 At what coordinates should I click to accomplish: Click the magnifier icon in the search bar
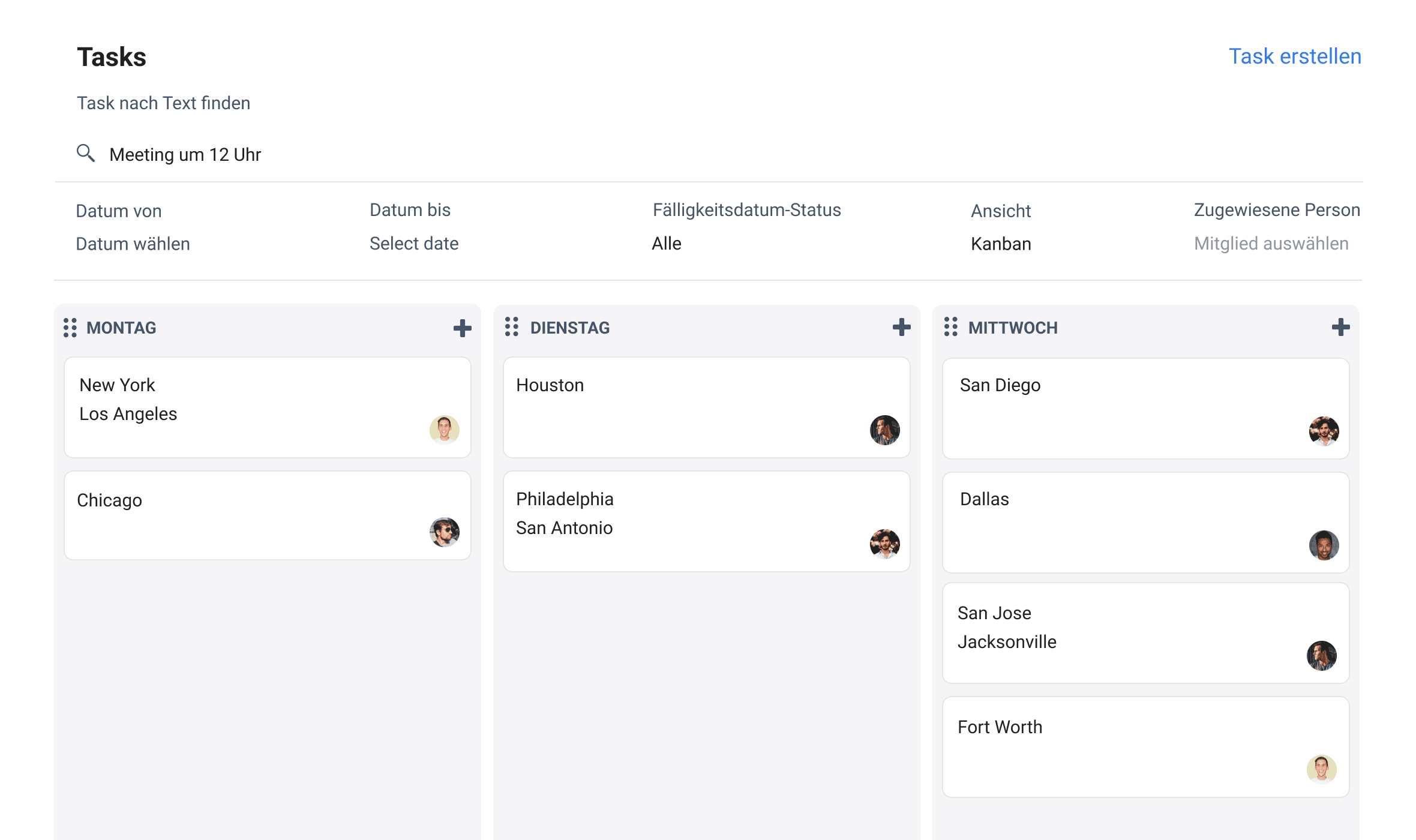coord(85,154)
